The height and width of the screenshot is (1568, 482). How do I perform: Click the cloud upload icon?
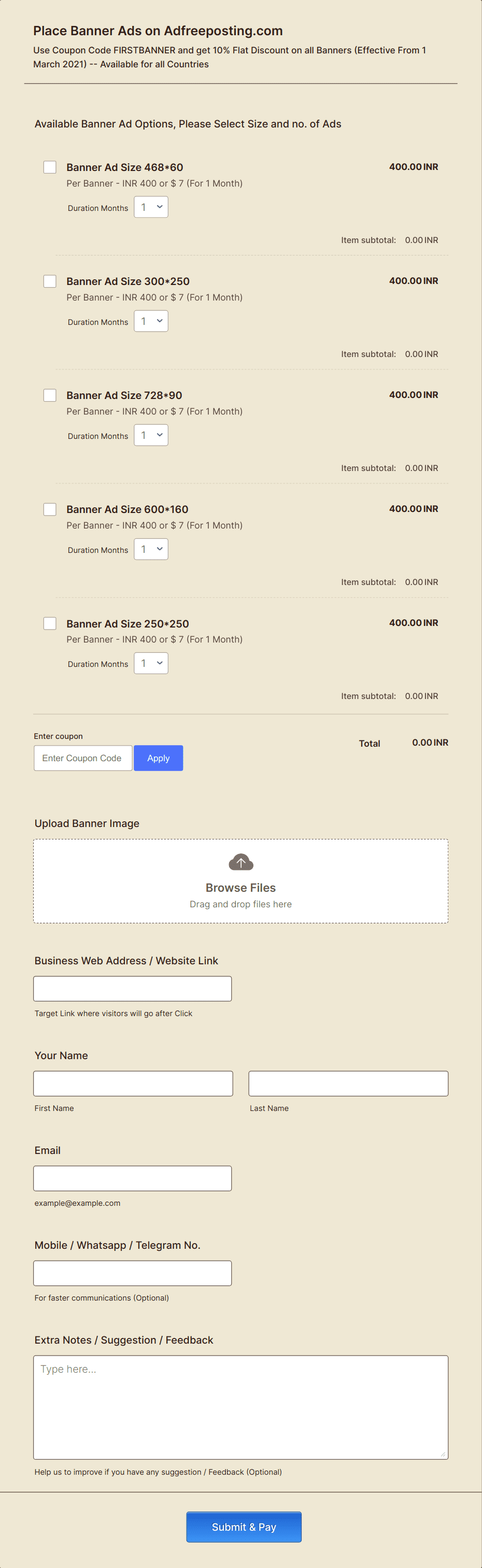(241, 862)
